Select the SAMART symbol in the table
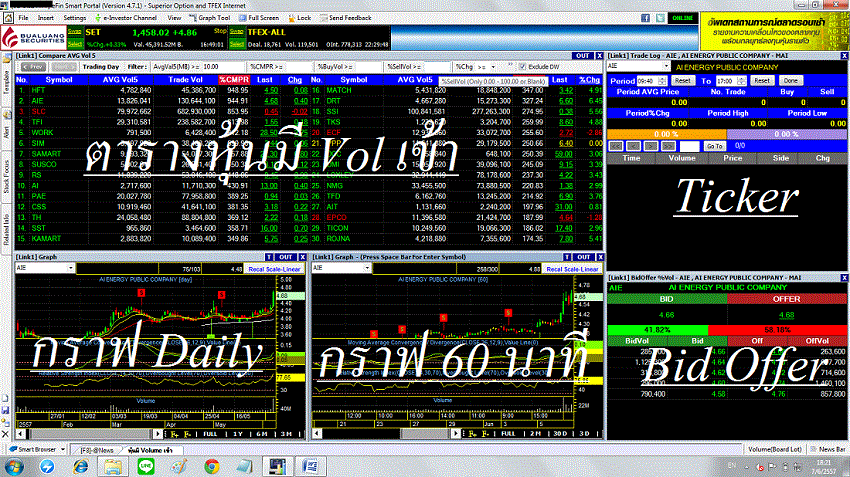The height and width of the screenshot is (477, 850). point(46,154)
